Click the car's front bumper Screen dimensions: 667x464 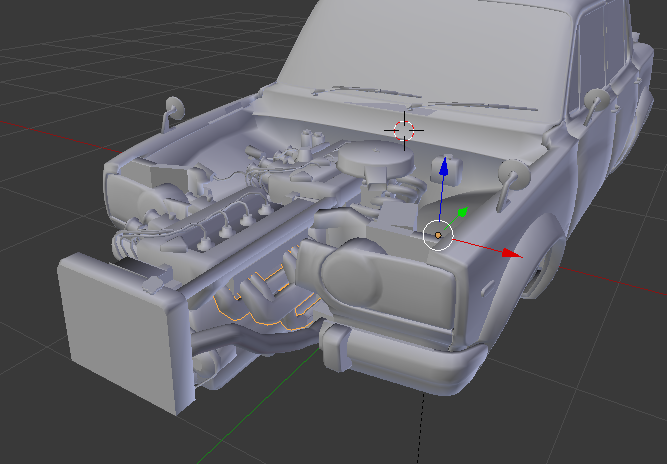click(402, 360)
